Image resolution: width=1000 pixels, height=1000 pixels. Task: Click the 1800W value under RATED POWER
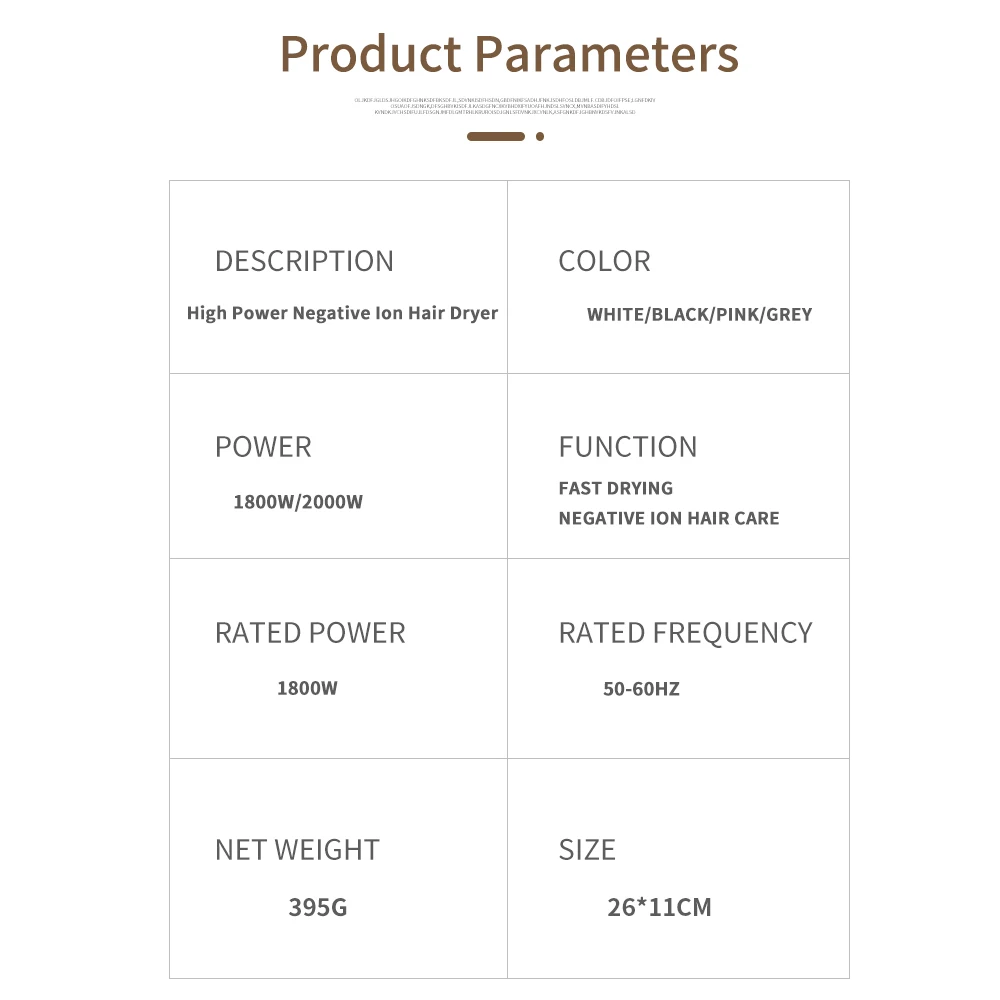click(x=307, y=688)
